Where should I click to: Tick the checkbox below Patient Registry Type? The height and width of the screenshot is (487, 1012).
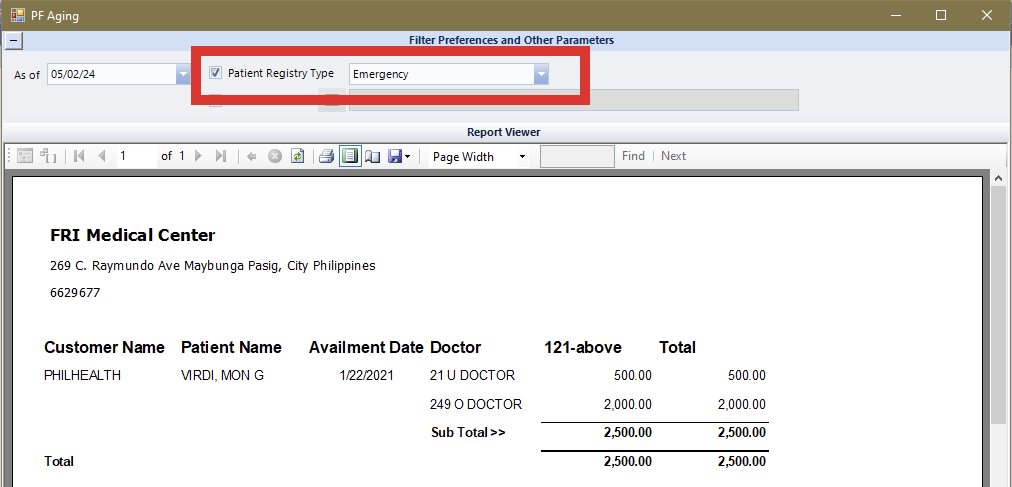coord(215,99)
